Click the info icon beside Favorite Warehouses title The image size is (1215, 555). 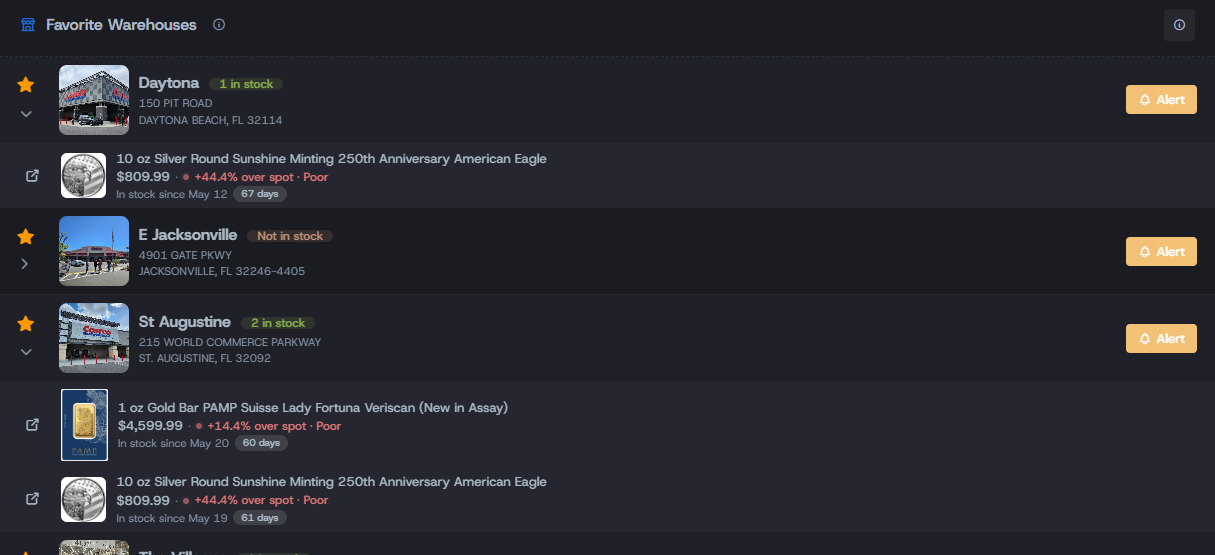[x=219, y=25]
